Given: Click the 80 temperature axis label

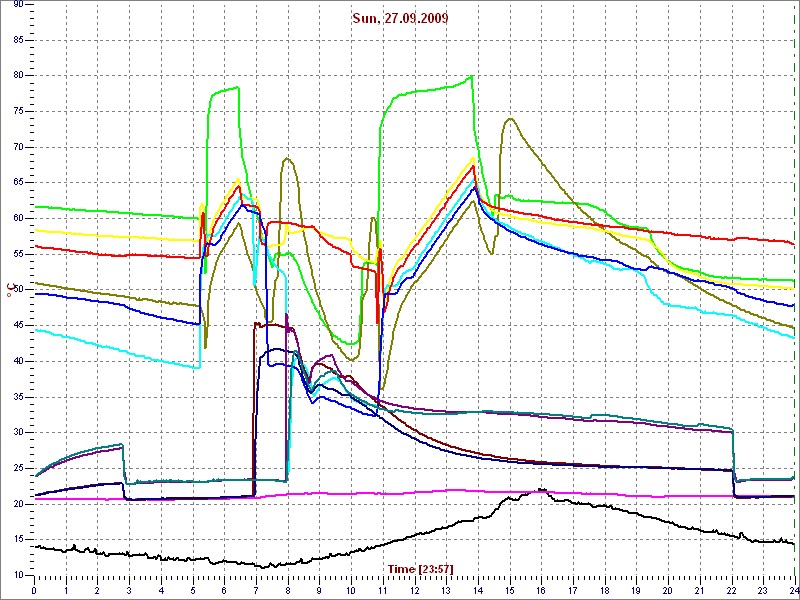Looking at the screenshot, I should [18, 76].
